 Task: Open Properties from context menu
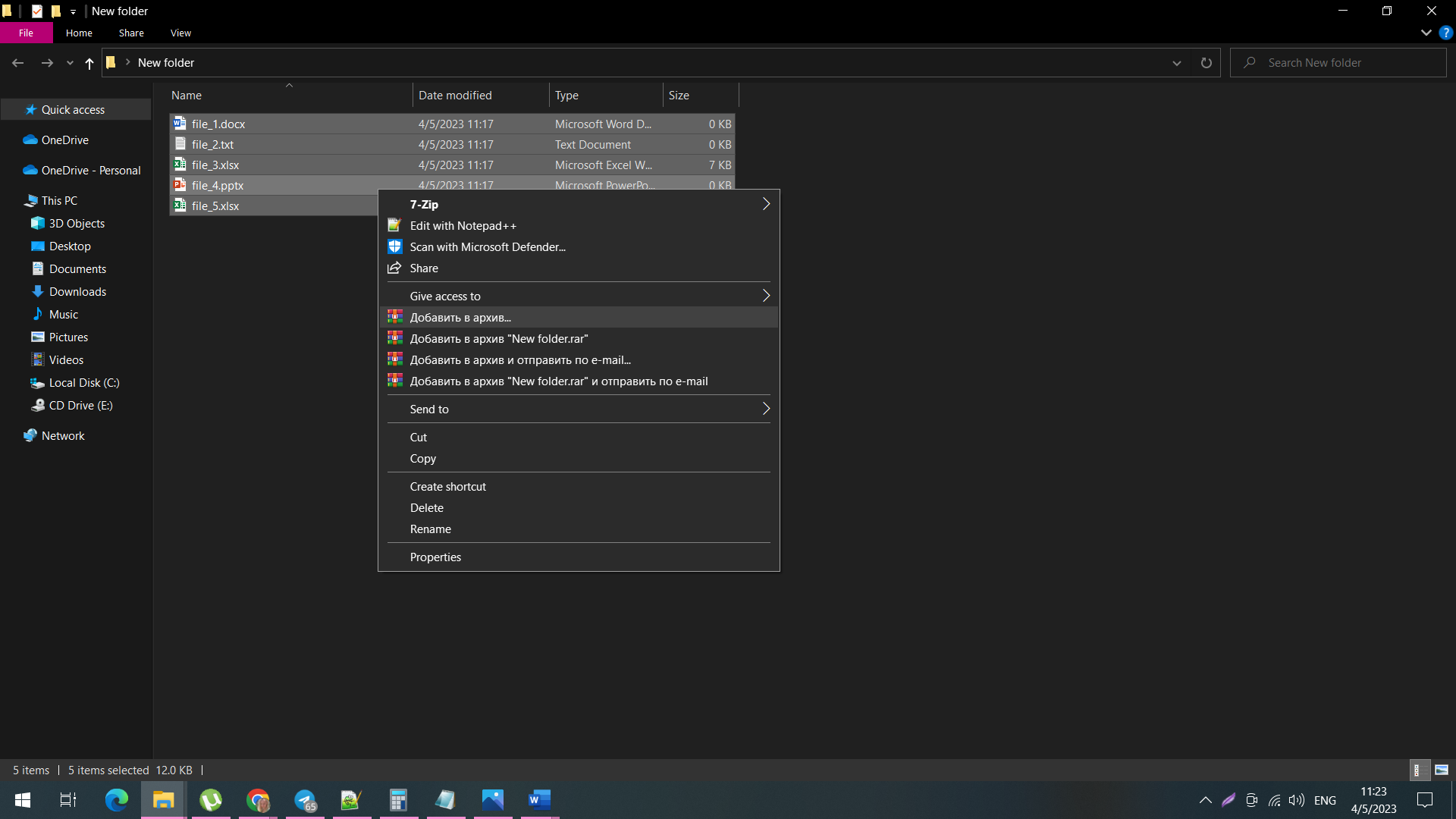579,557
